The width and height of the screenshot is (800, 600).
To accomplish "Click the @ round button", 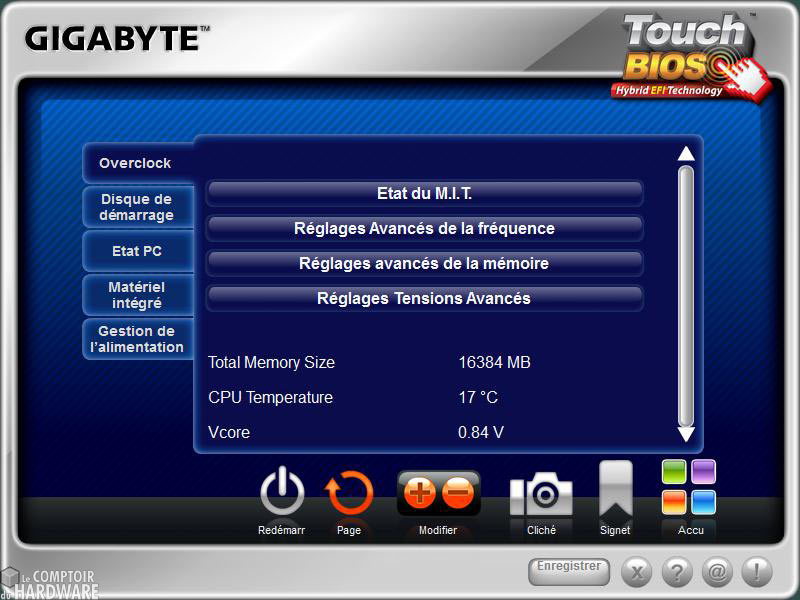I will 716,572.
